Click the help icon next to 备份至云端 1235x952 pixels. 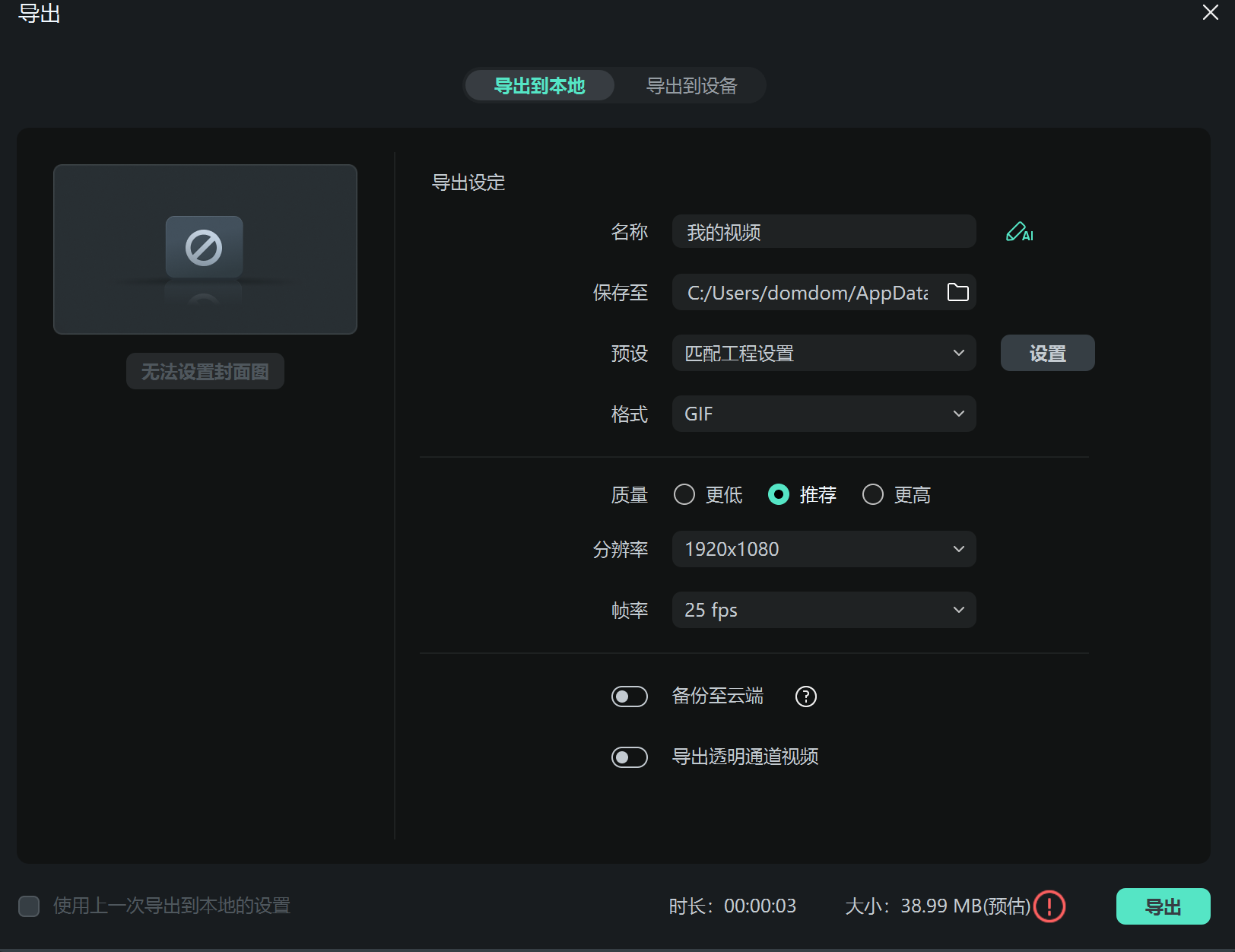pyautogui.click(x=805, y=697)
